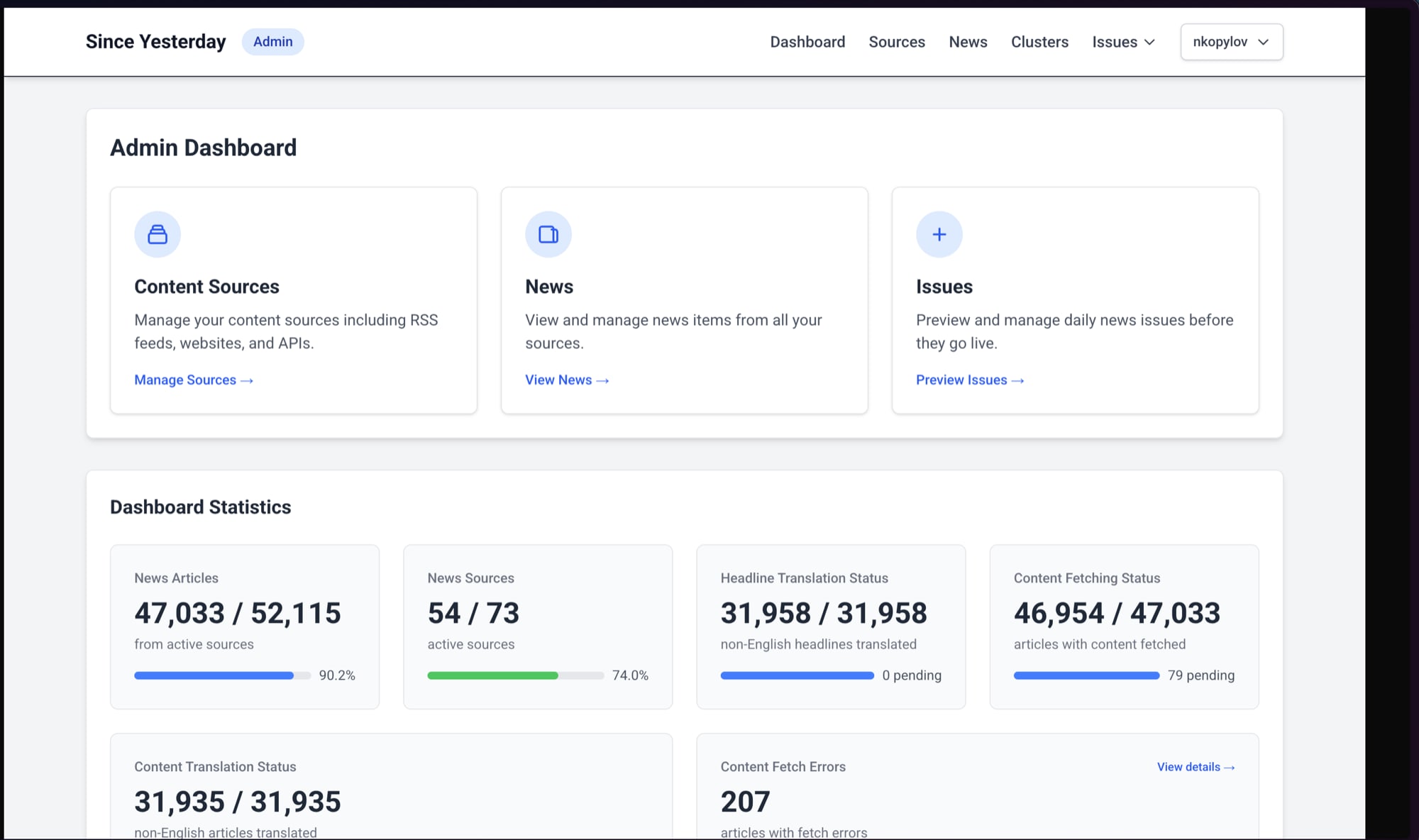Select News in the top navigation
The image size is (1419, 840).
pos(968,42)
